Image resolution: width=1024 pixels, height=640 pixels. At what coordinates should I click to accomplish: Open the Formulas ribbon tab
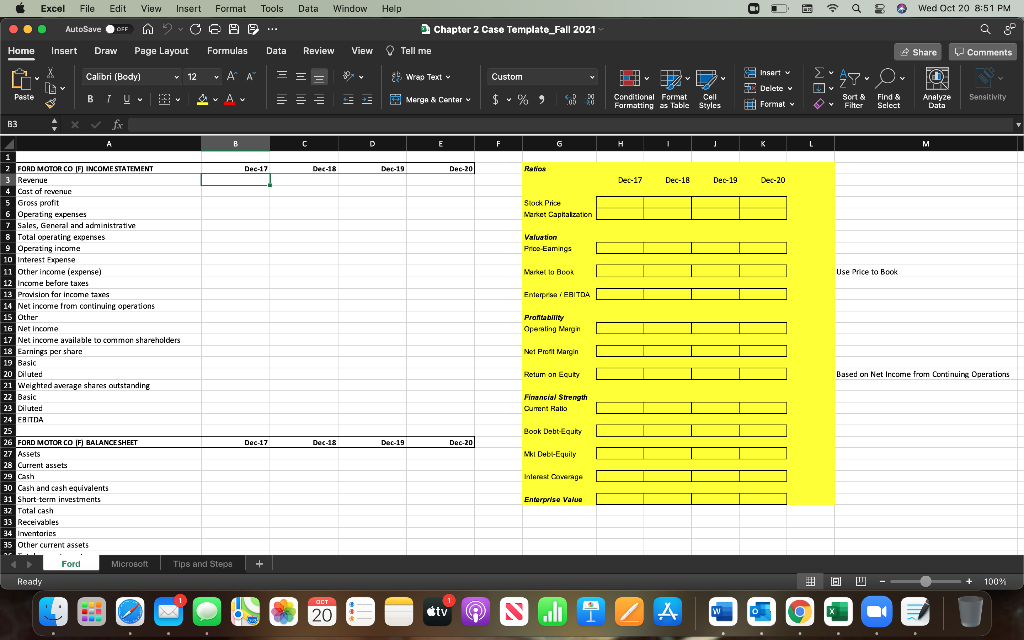227,51
